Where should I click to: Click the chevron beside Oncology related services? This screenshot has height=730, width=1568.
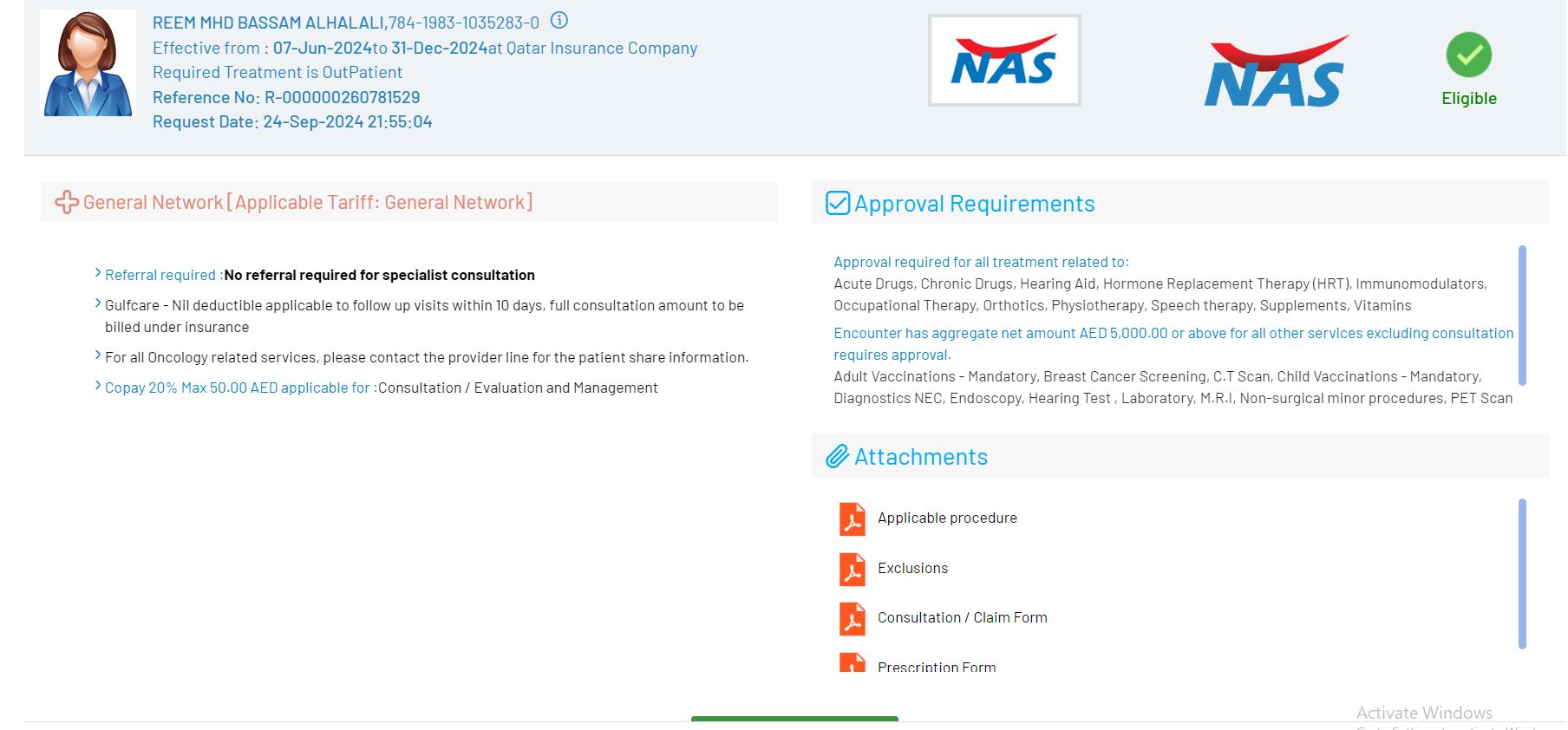[98, 355]
